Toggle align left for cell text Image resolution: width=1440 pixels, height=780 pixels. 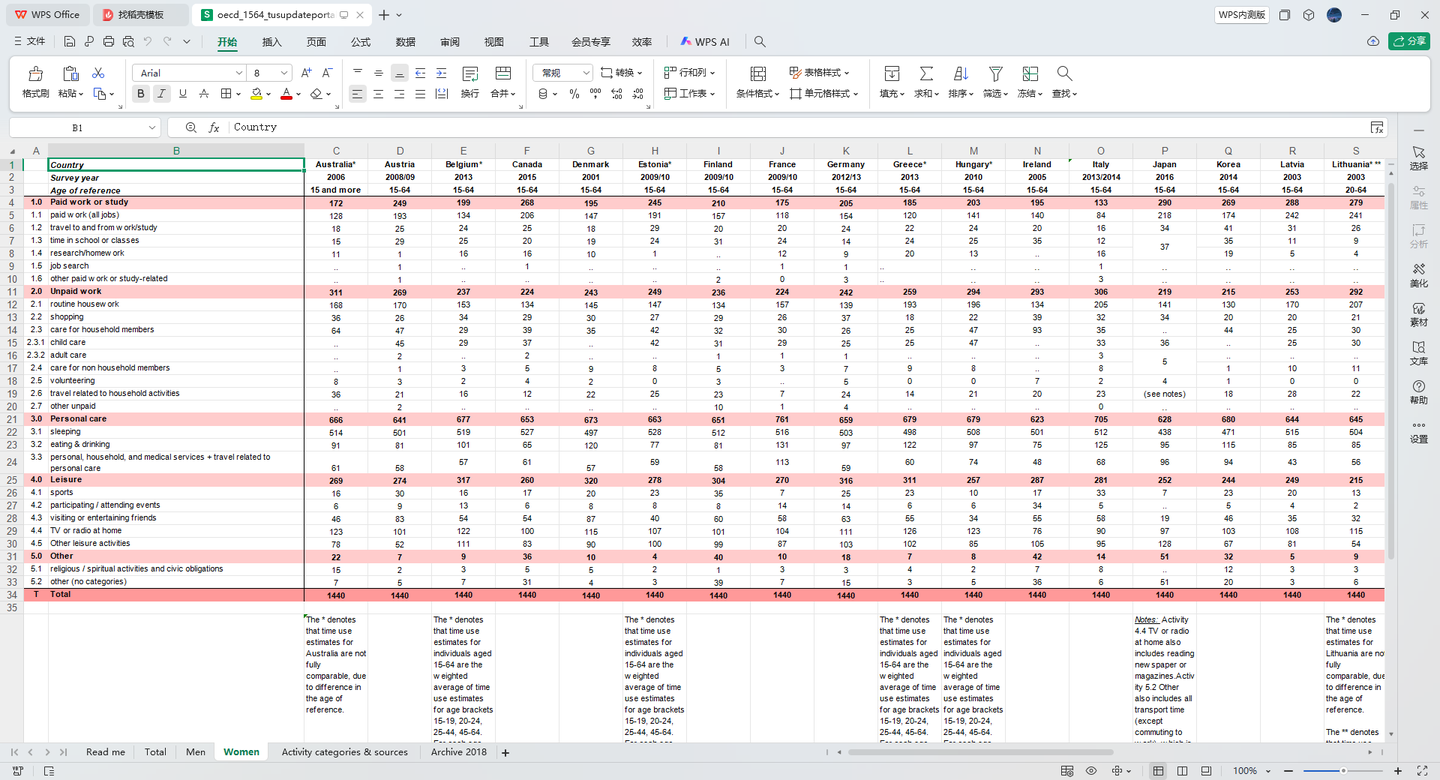point(357,94)
